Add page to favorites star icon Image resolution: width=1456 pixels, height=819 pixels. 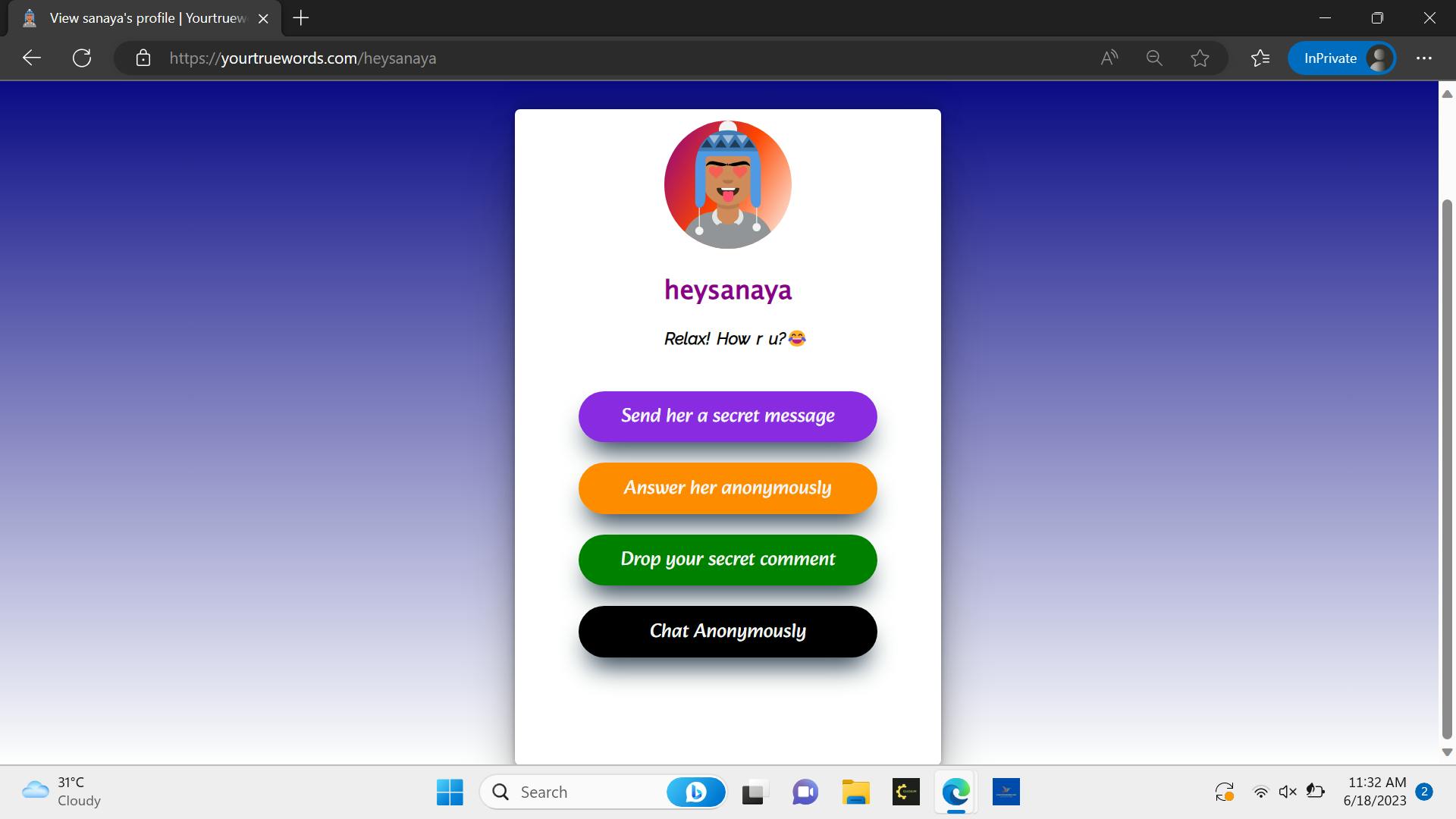pyautogui.click(x=1200, y=58)
